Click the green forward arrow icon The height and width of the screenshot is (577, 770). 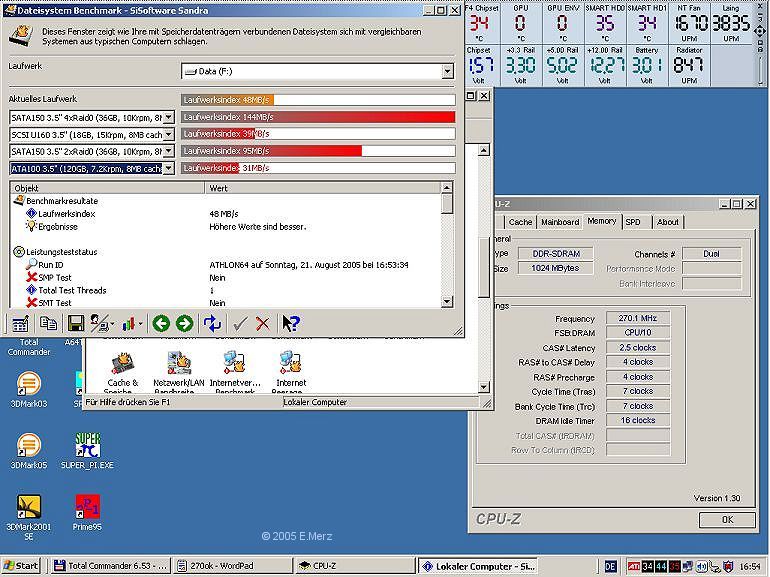[185, 323]
